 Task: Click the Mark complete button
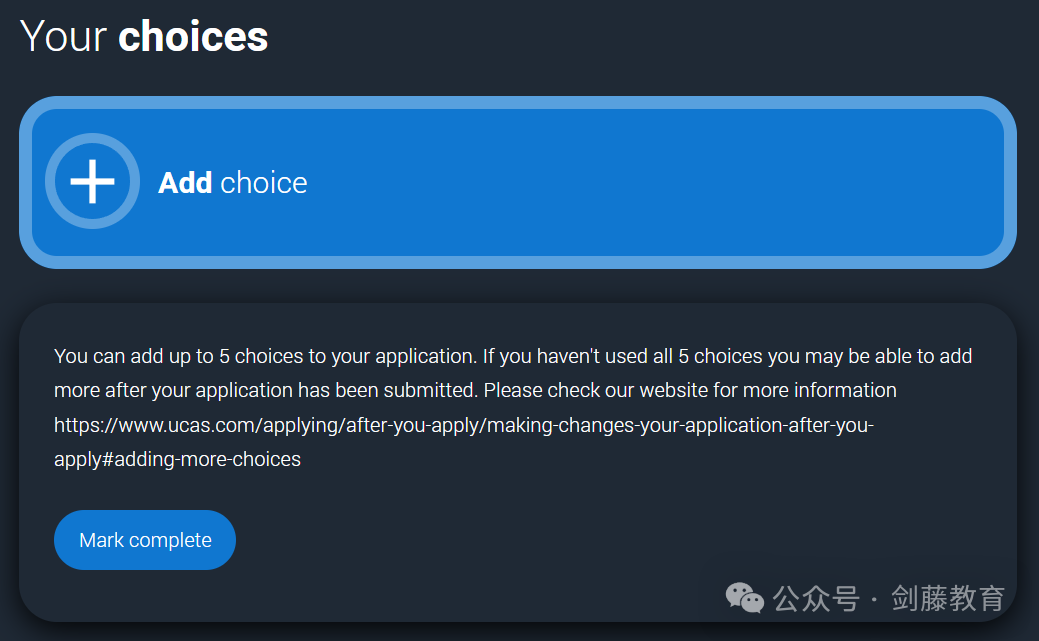pyautogui.click(x=144, y=540)
